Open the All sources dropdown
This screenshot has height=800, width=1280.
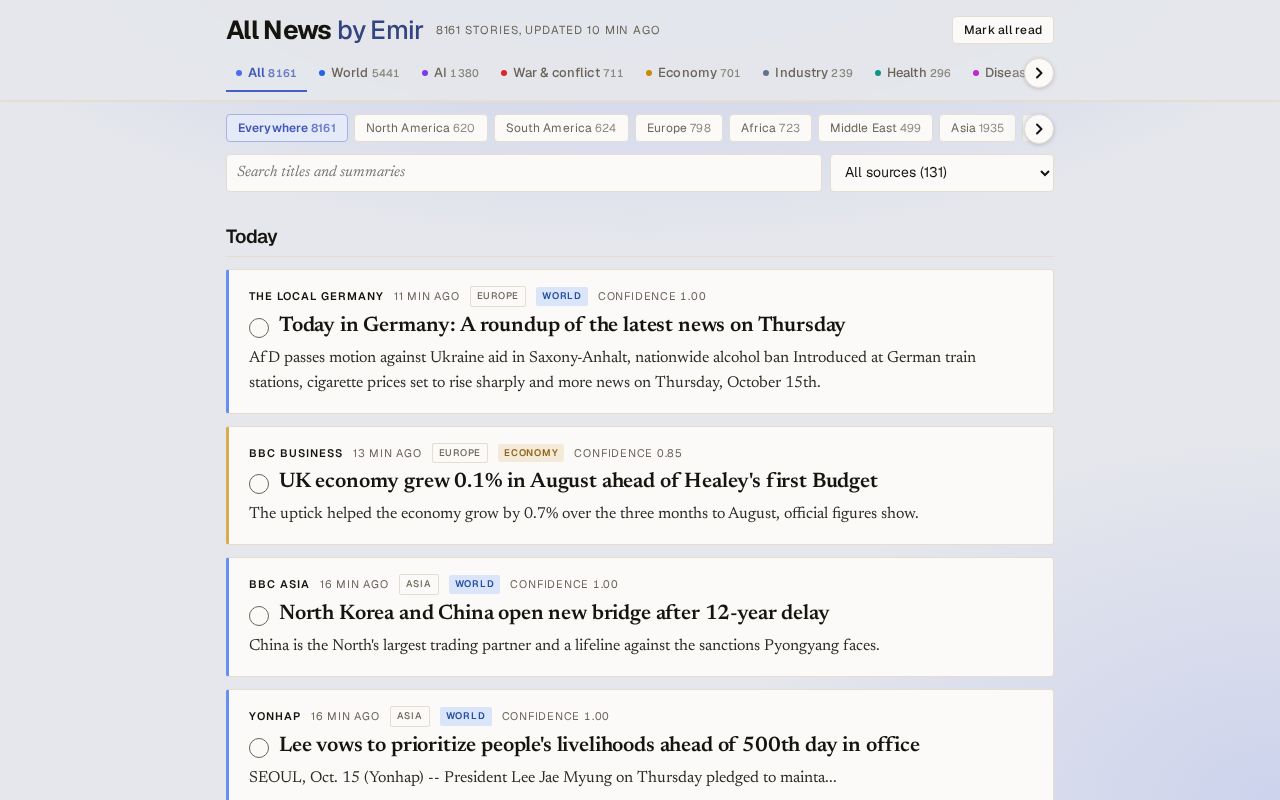click(941, 173)
